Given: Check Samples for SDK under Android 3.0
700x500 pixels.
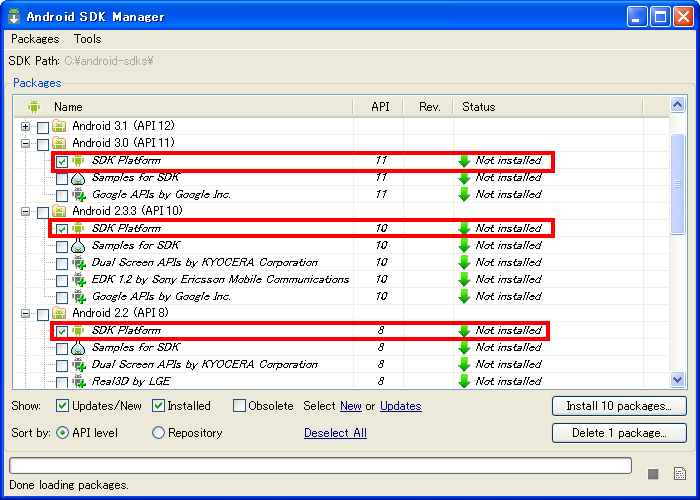Looking at the screenshot, I should 62,179.
